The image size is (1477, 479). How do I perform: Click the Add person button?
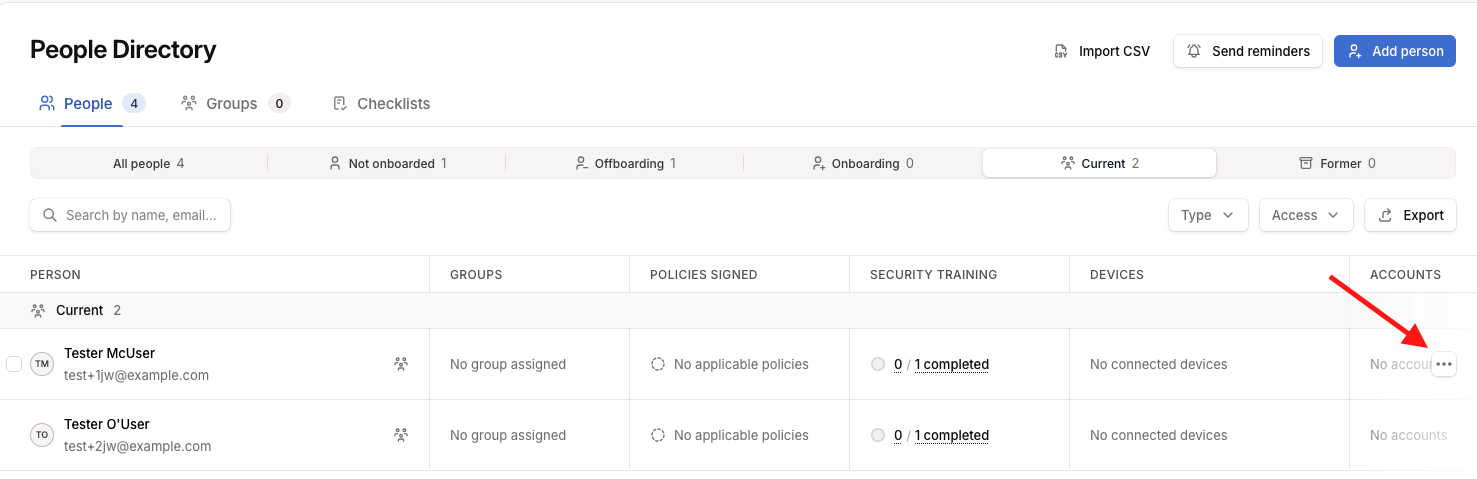tap(1394, 51)
